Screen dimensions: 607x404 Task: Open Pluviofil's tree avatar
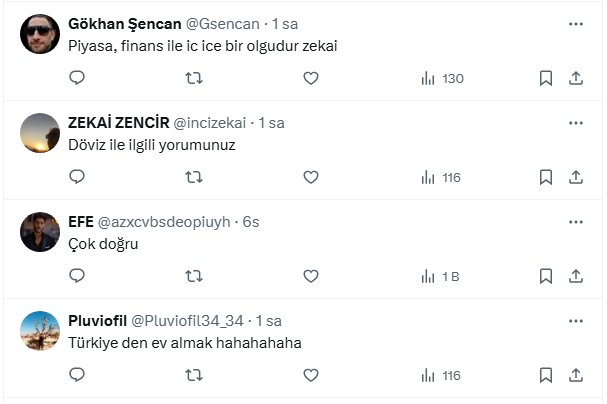click(40, 331)
